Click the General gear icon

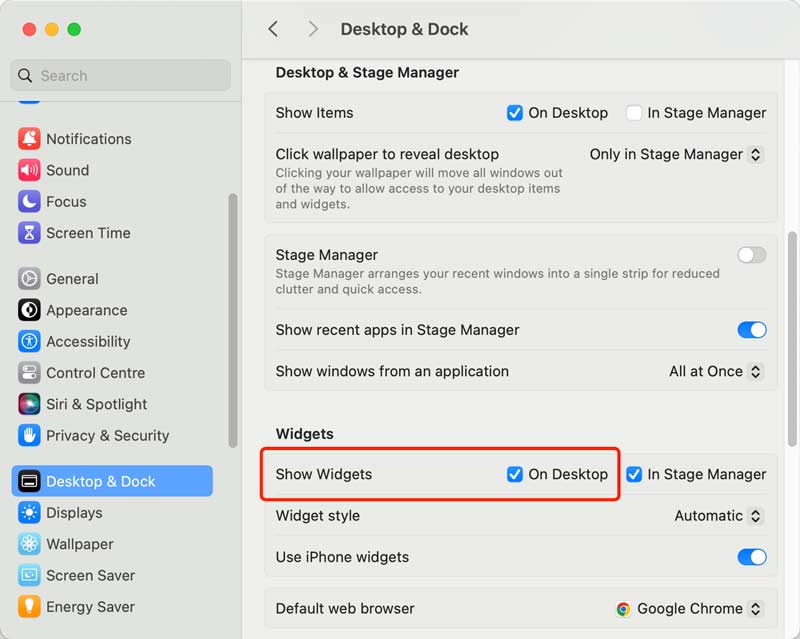pos(29,279)
